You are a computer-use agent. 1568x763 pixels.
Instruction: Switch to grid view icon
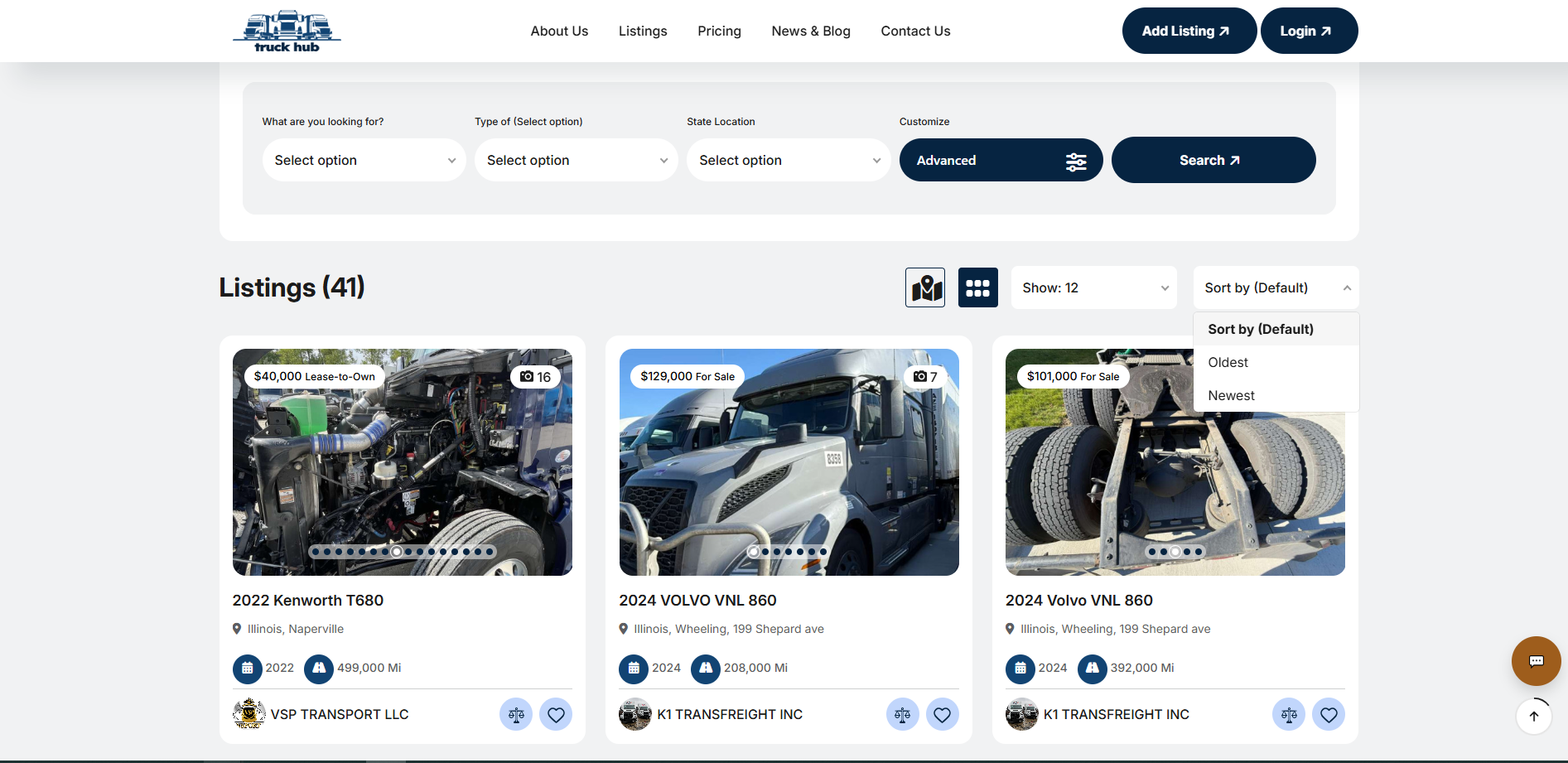pyautogui.click(x=977, y=287)
